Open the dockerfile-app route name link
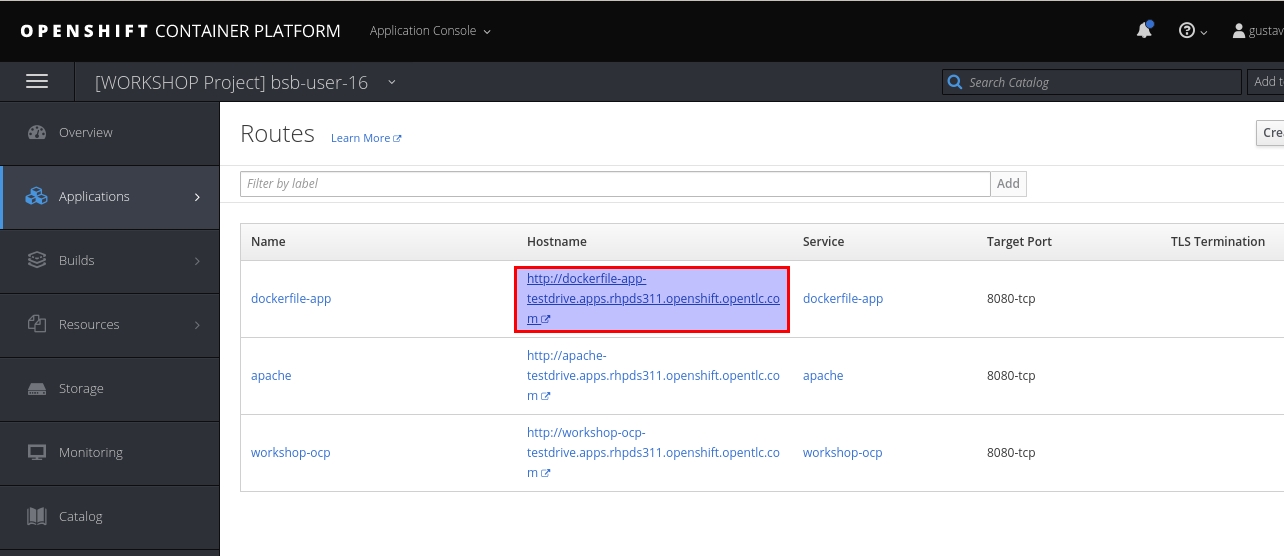 [x=291, y=299]
